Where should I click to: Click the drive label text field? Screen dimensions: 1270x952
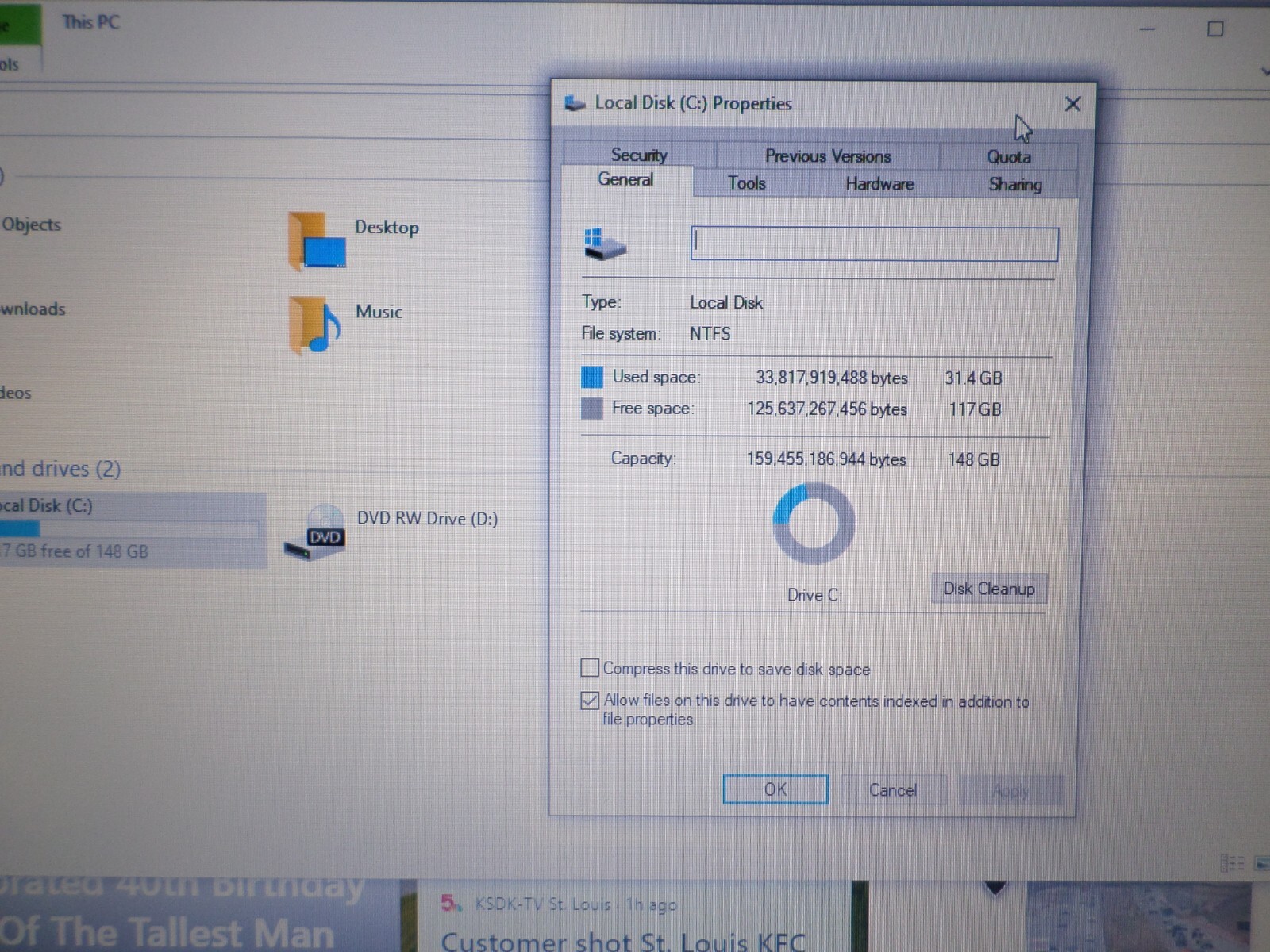pyautogui.click(x=874, y=244)
